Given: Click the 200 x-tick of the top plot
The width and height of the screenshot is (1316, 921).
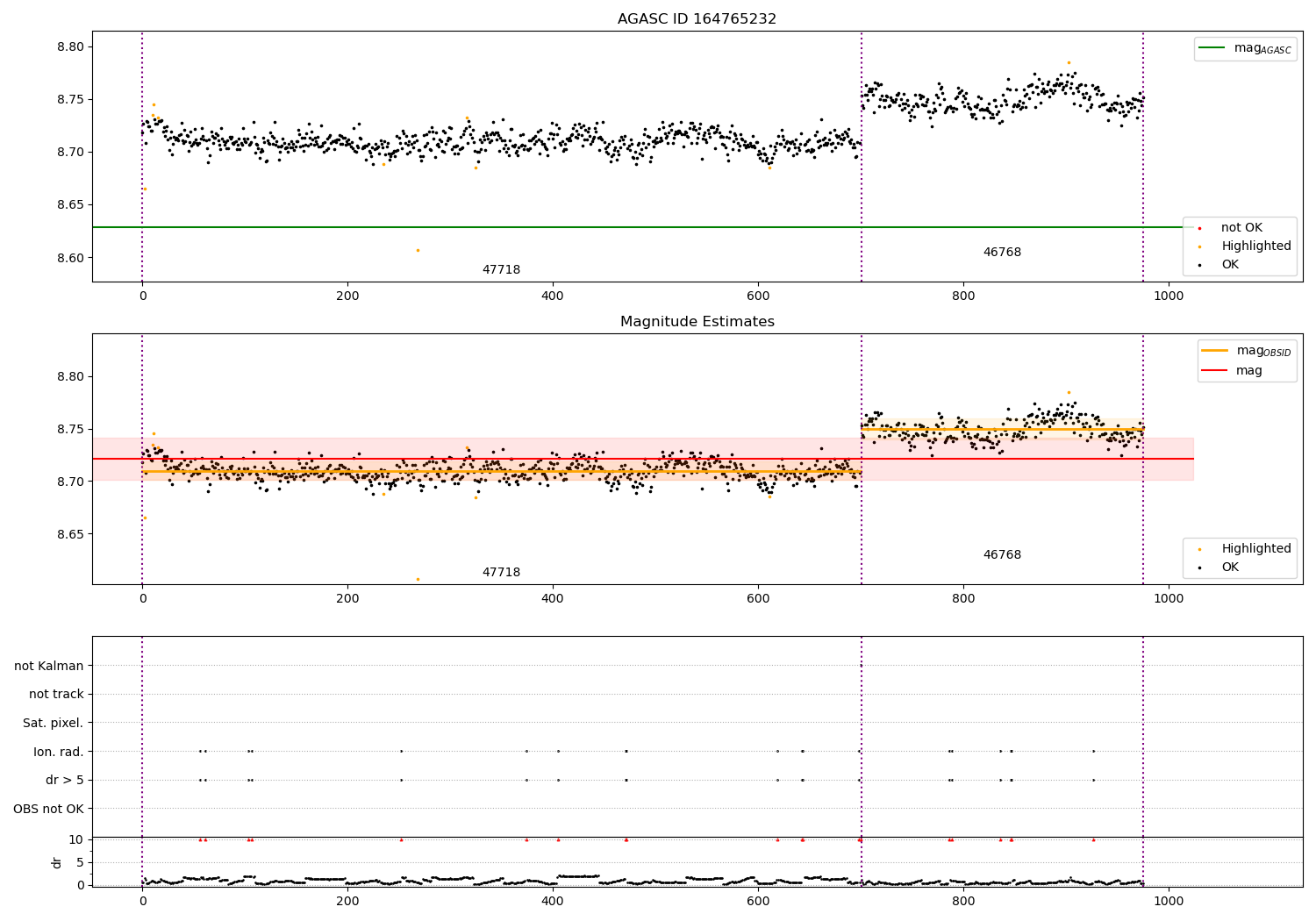Looking at the screenshot, I should tap(347, 296).
